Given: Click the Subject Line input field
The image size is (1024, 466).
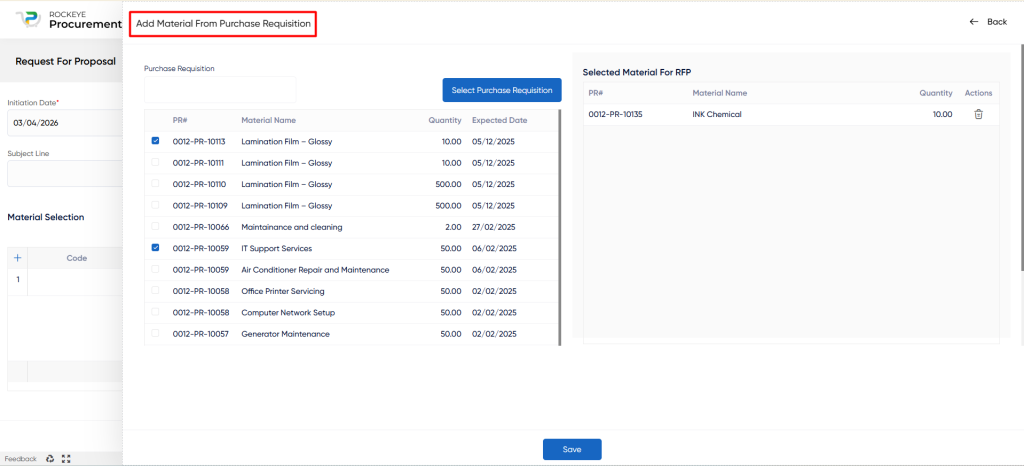Looking at the screenshot, I should 64,174.
